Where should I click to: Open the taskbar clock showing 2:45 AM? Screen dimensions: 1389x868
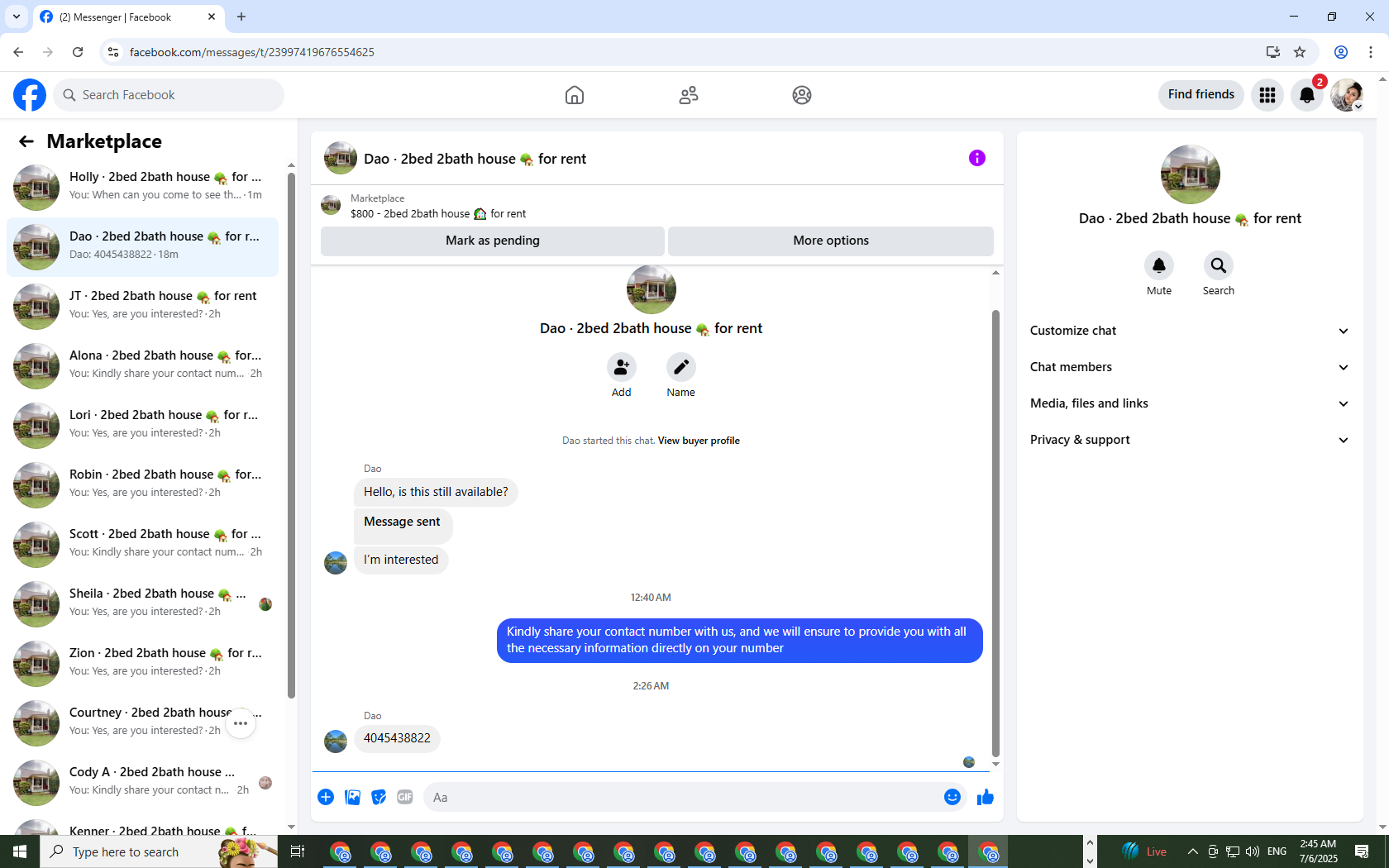(1318, 851)
